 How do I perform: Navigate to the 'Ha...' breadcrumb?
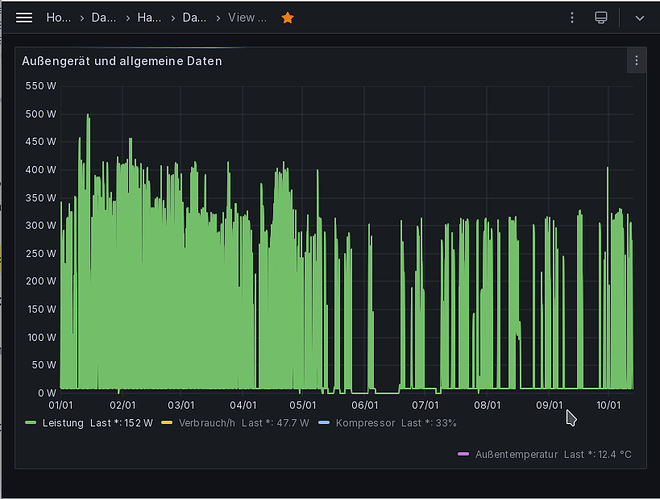[149, 18]
